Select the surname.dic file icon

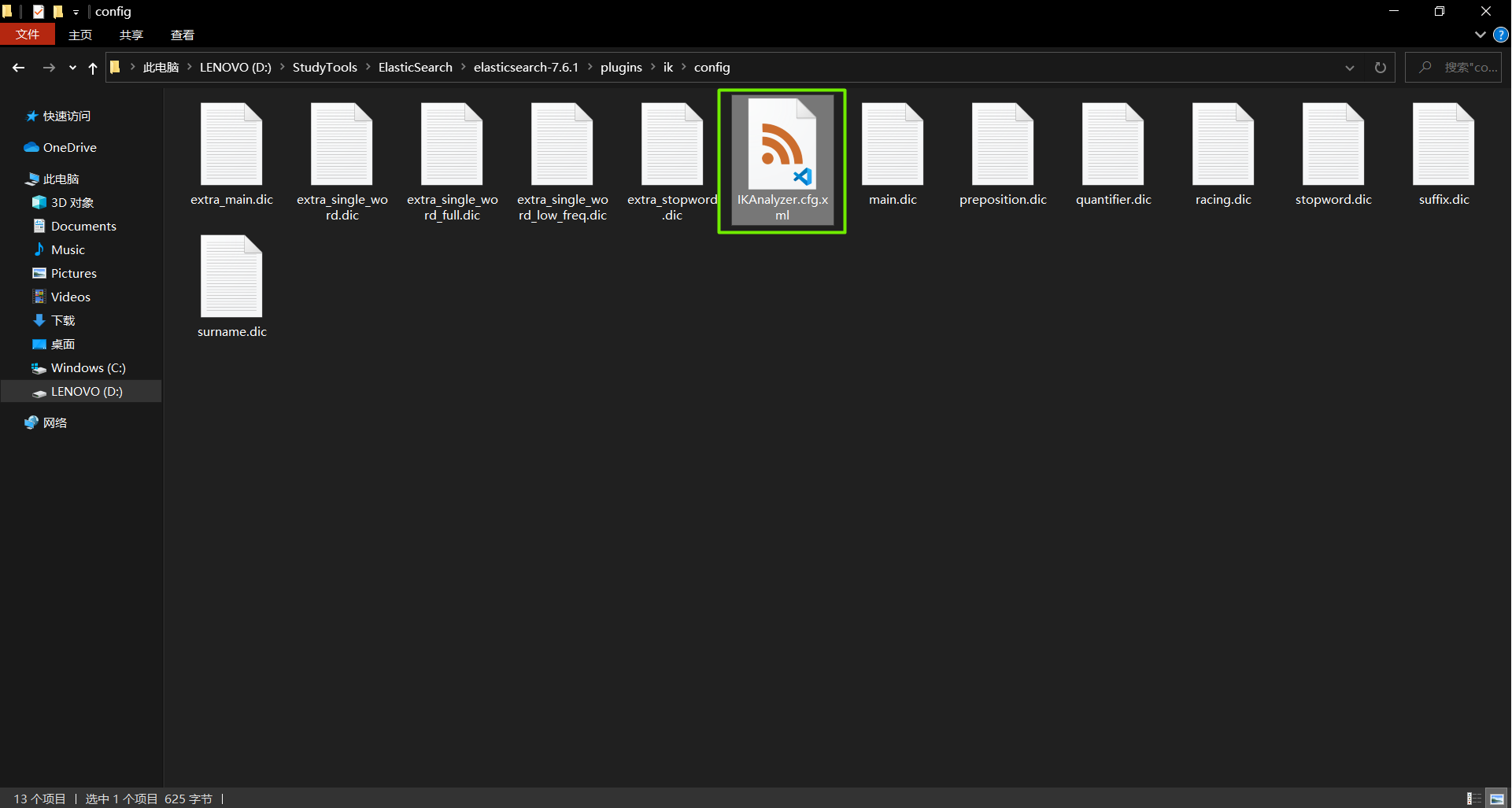click(x=231, y=276)
